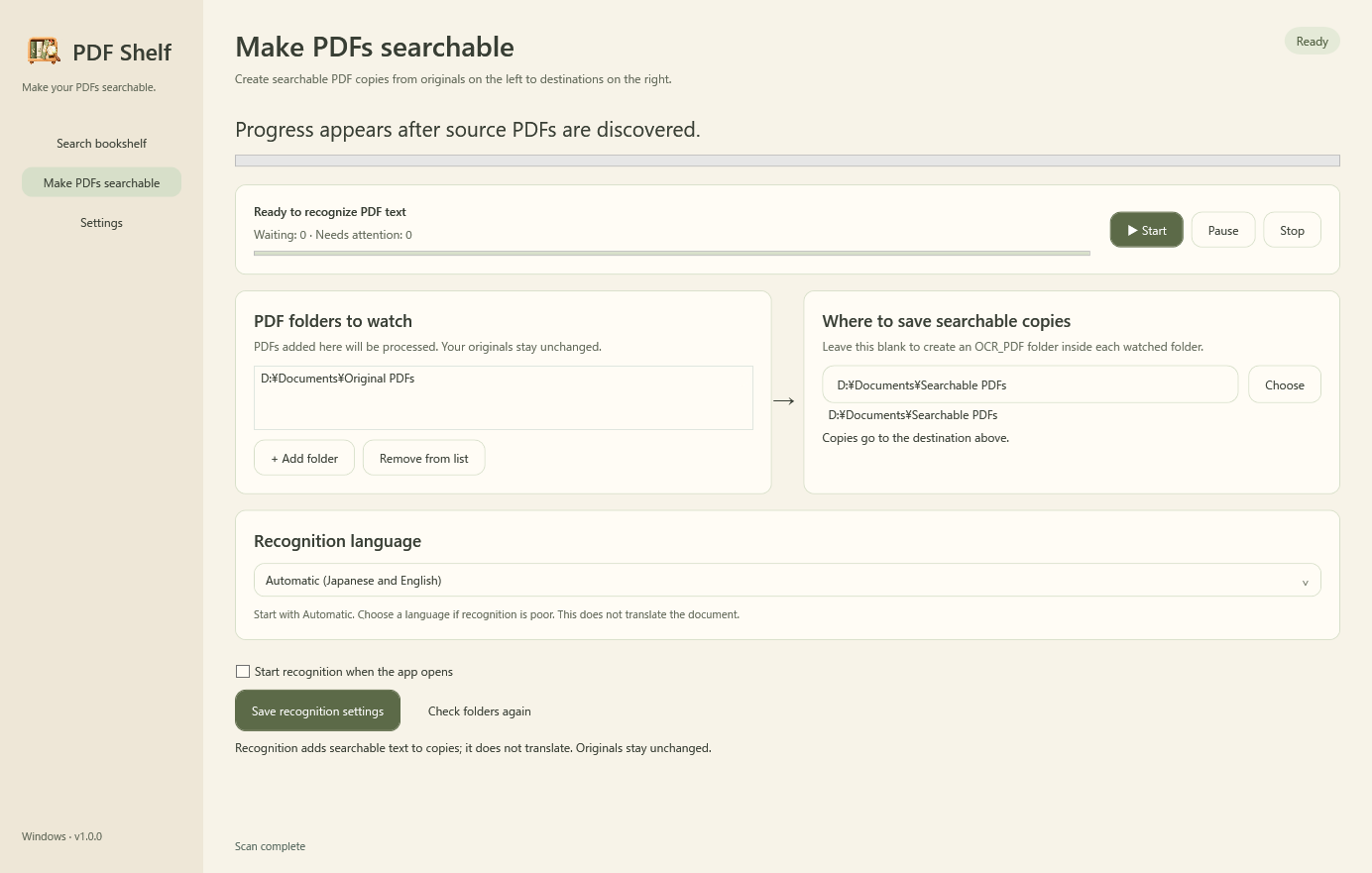Click the Ready status badge
This screenshot has height=873, width=1372.
pyautogui.click(x=1313, y=42)
